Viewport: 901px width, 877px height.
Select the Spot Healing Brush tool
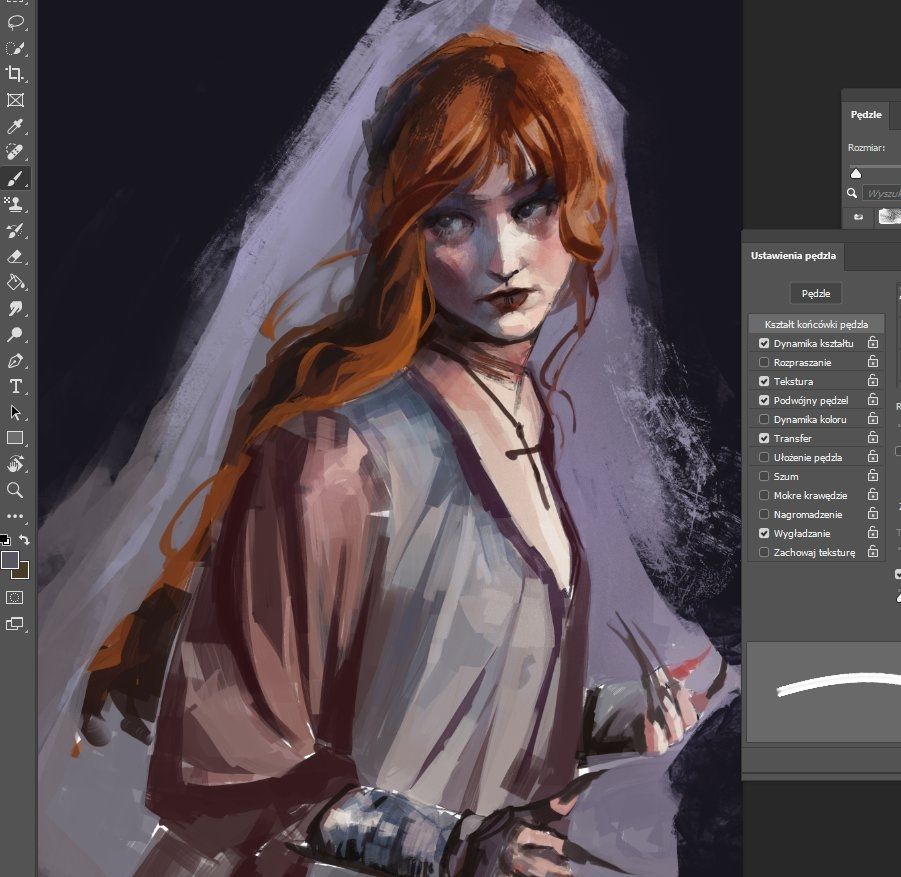click(15, 152)
